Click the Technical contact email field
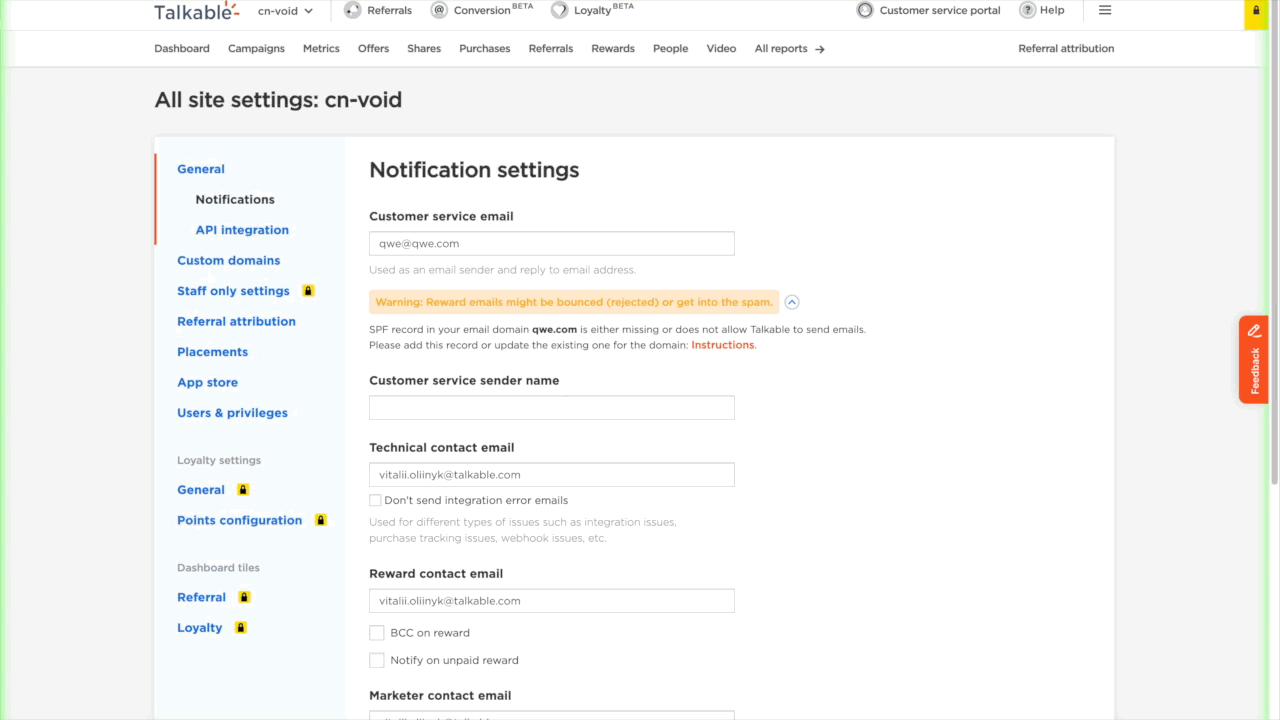This screenshot has width=1280, height=720. click(552, 475)
